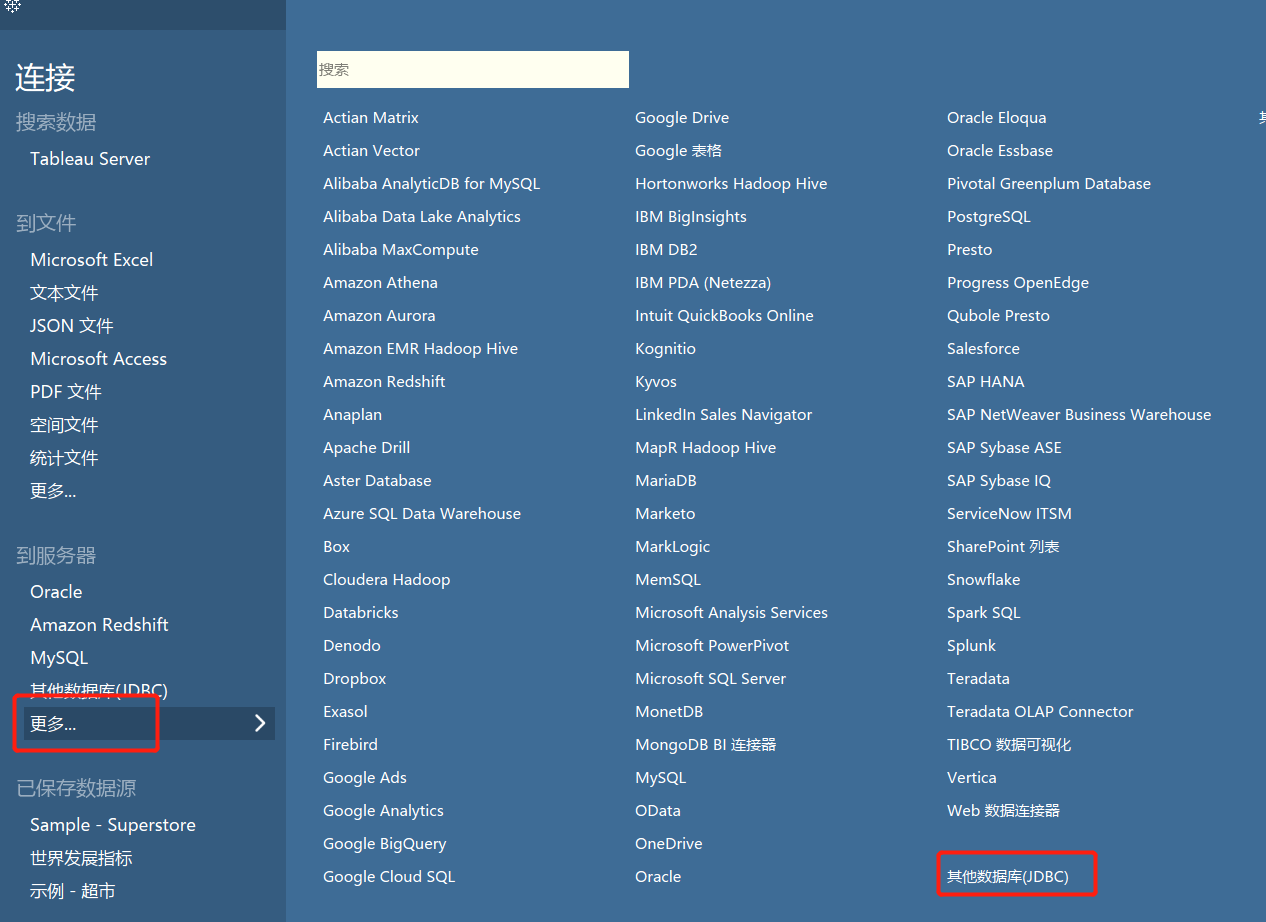Select Google BigQuery connector
The height and width of the screenshot is (922, 1266).
click(x=384, y=844)
